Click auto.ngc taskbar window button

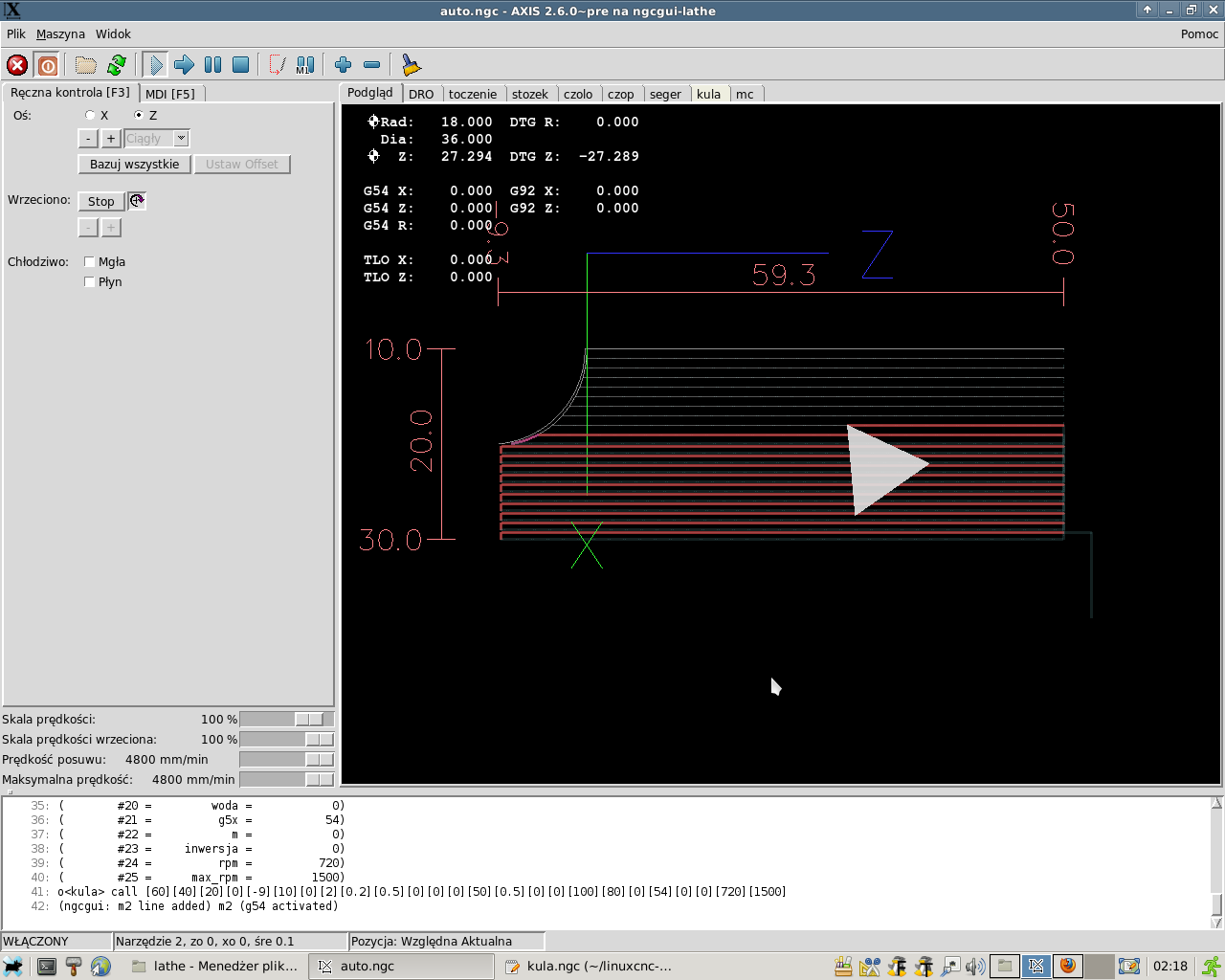click(x=401, y=967)
